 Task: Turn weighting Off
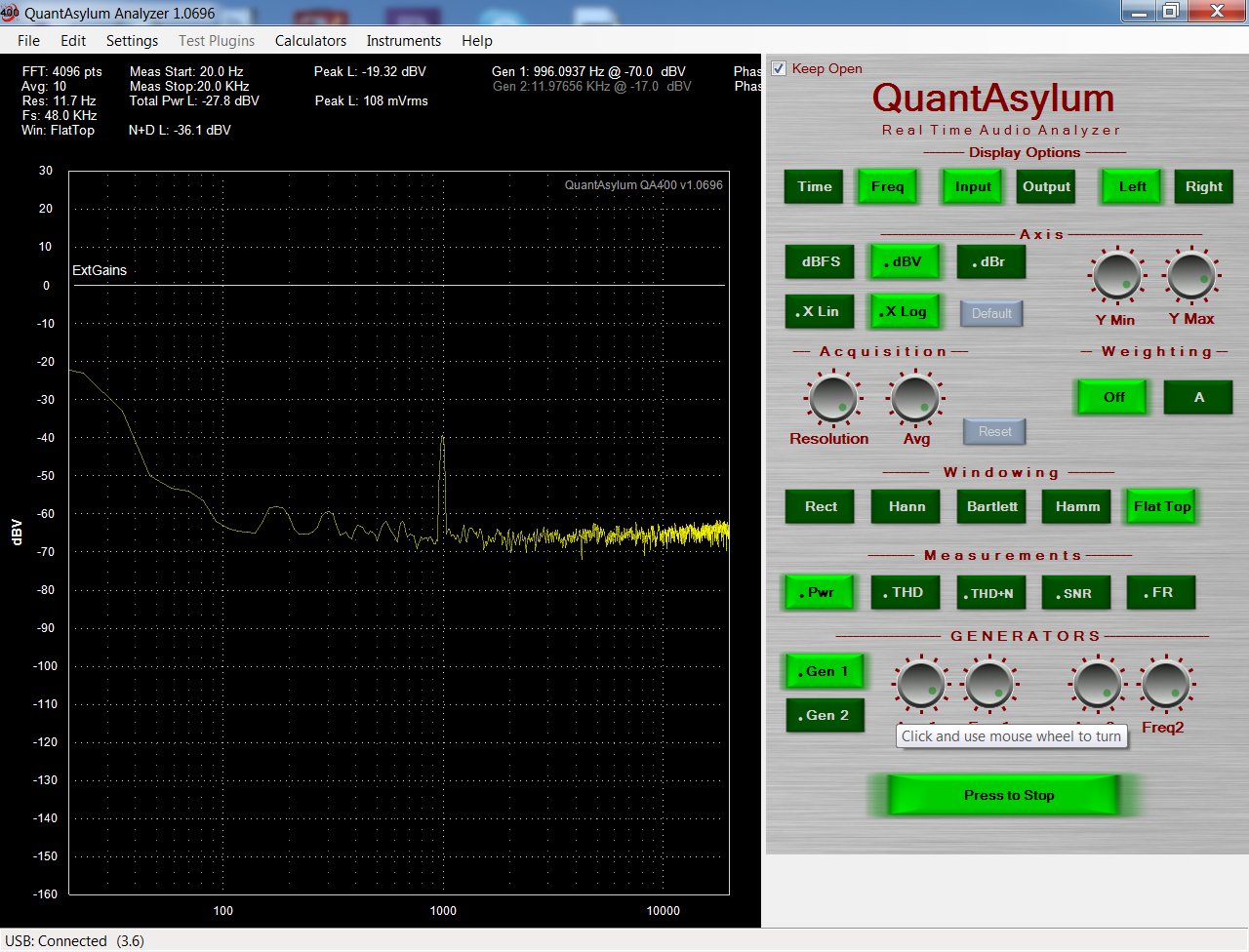(1113, 397)
